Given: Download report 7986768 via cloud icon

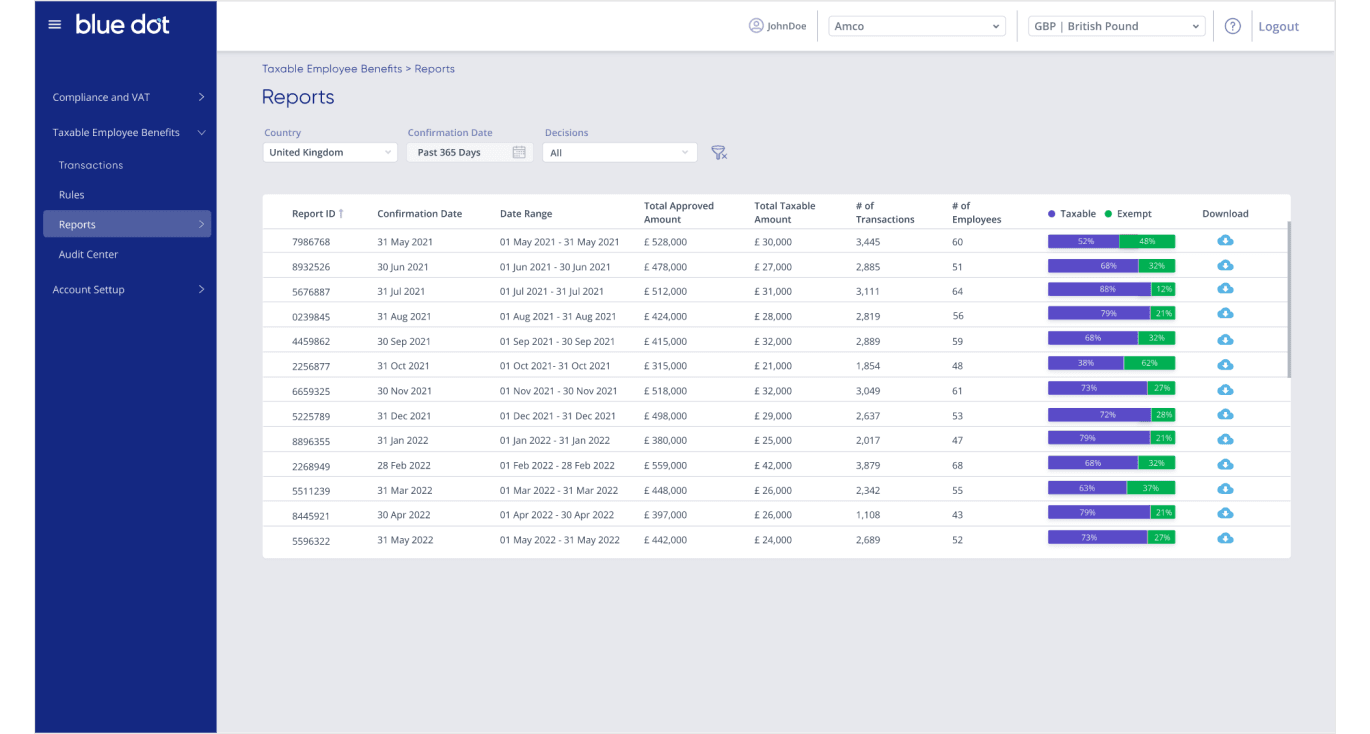Looking at the screenshot, I should [1225, 241].
